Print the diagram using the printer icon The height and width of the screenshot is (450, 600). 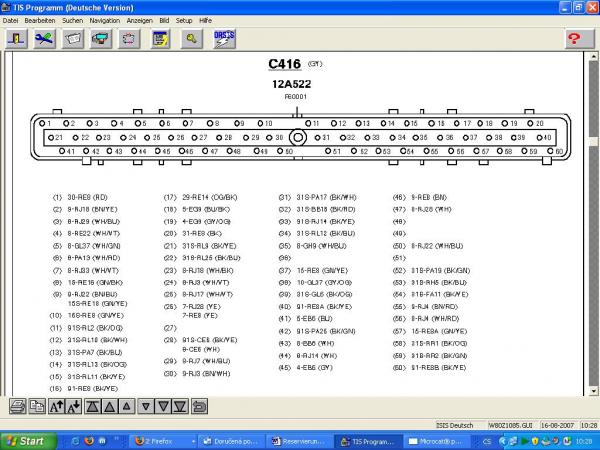18,405
